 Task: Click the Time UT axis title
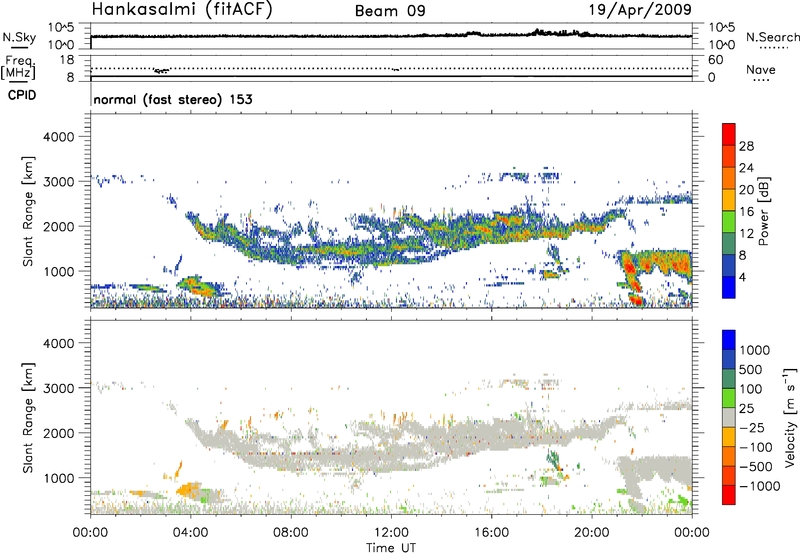(391, 548)
